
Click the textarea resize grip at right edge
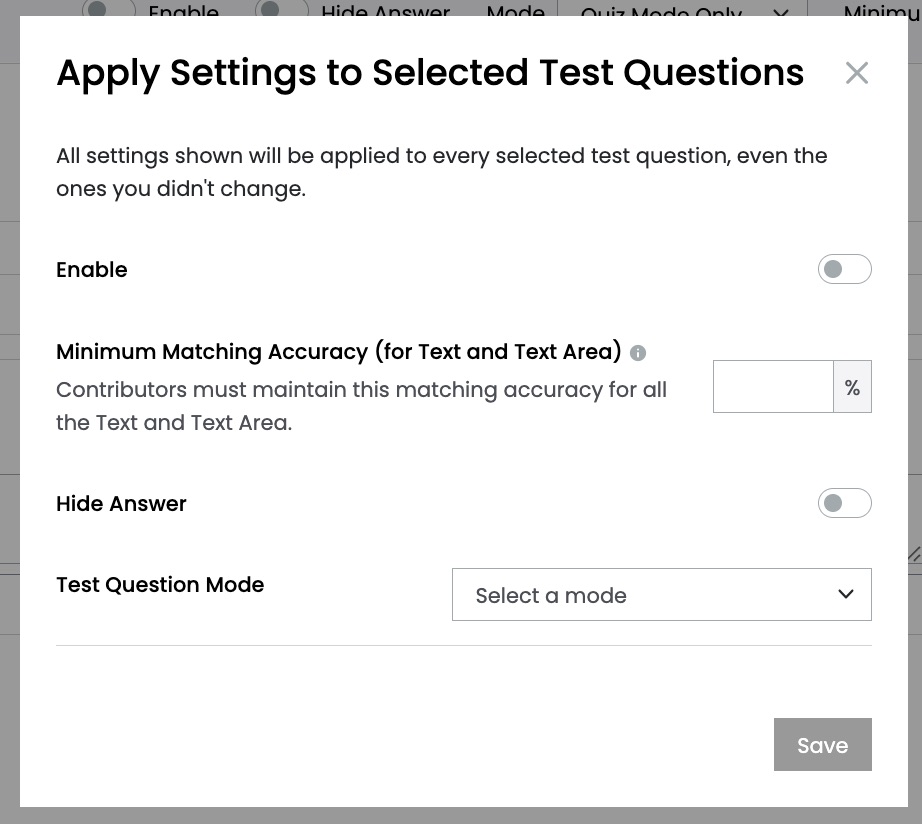915,554
